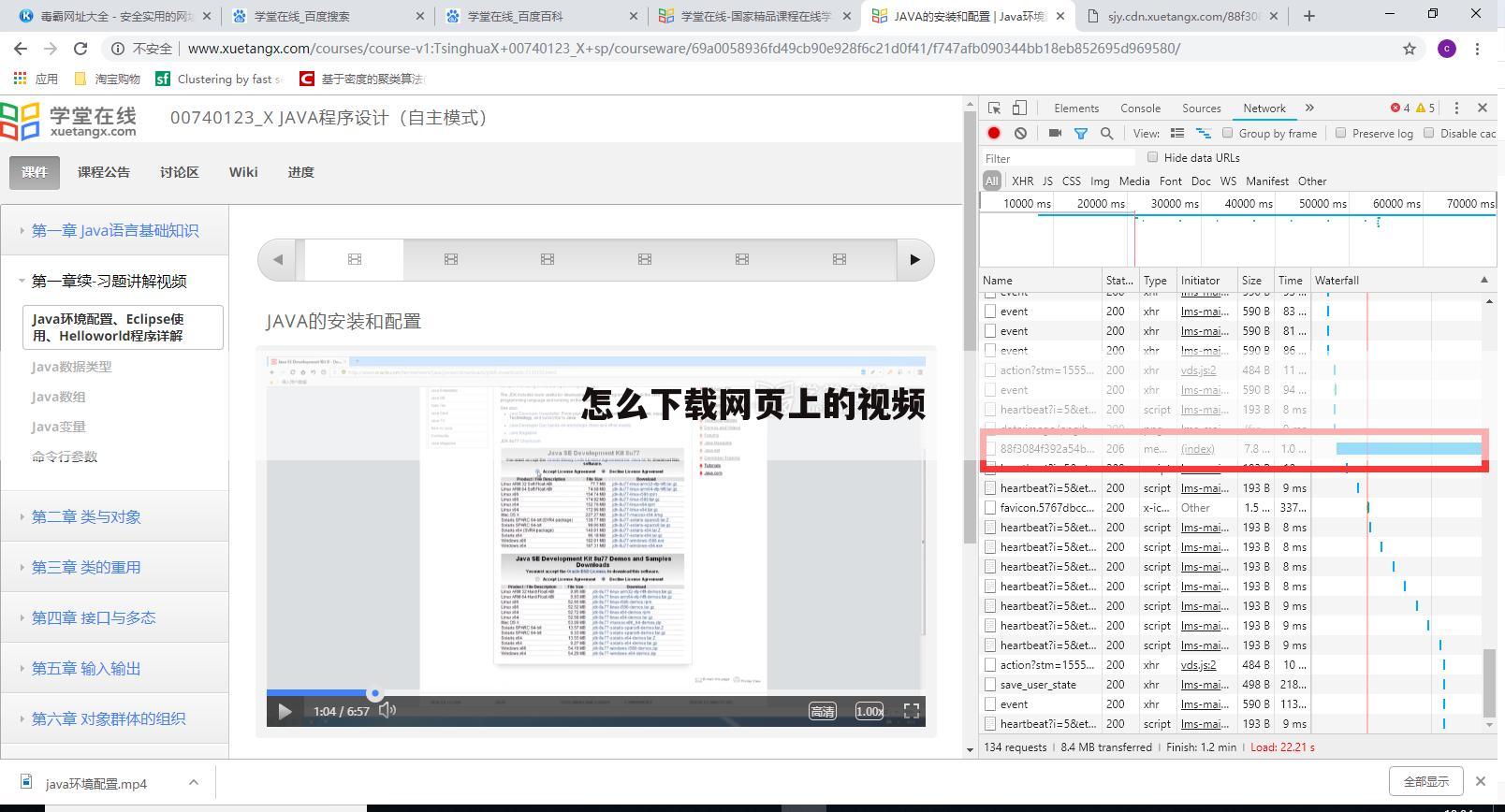The height and width of the screenshot is (812, 1505).
Task: Play the course video
Action: click(285, 711)
